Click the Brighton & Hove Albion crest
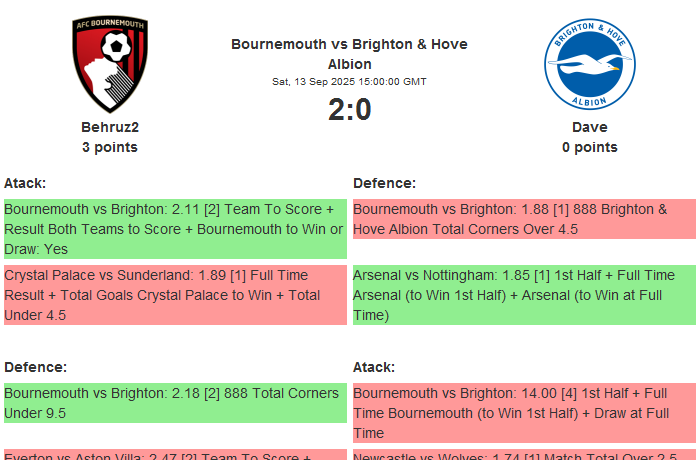700x460 pixels. coord(590,63)
